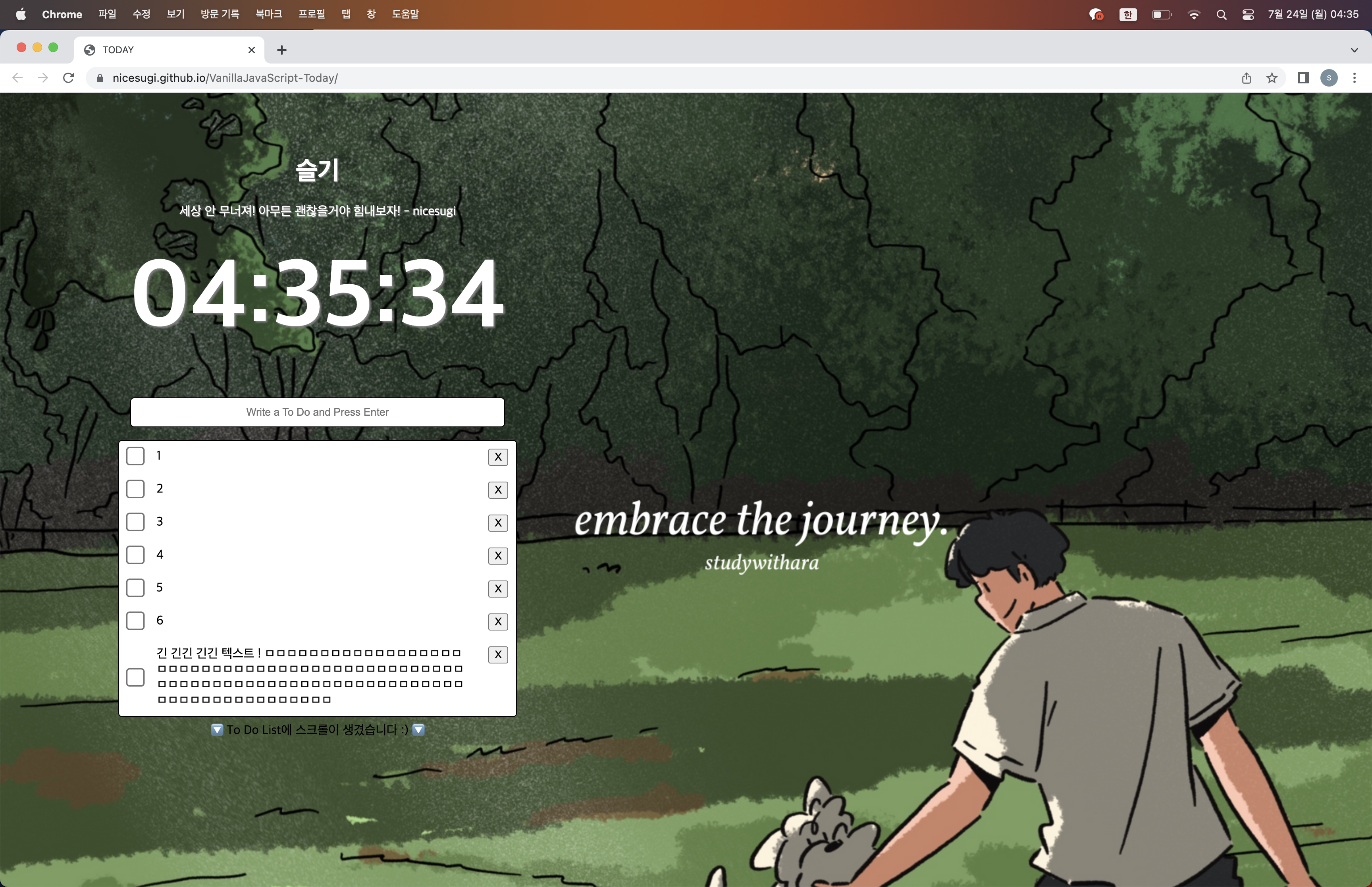Viewport: 1372px width, 887px height.
Task: Delete the long text to-do item
Action: (x=498, y=654)
